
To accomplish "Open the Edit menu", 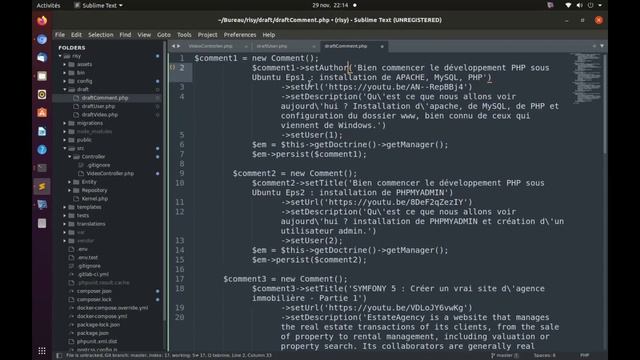I will coord(76,35).
